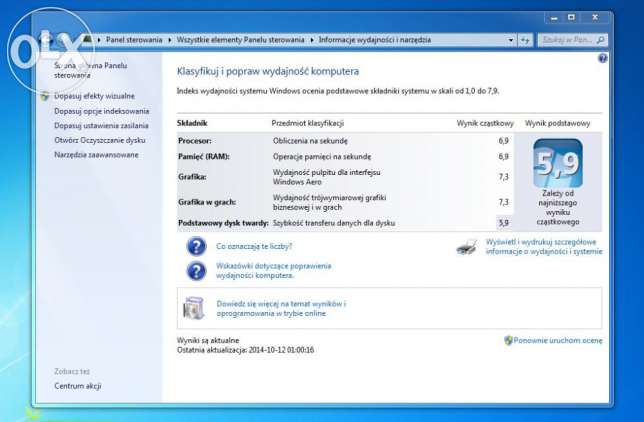Open 'Narzędzia zaawansowane' link

96,155
